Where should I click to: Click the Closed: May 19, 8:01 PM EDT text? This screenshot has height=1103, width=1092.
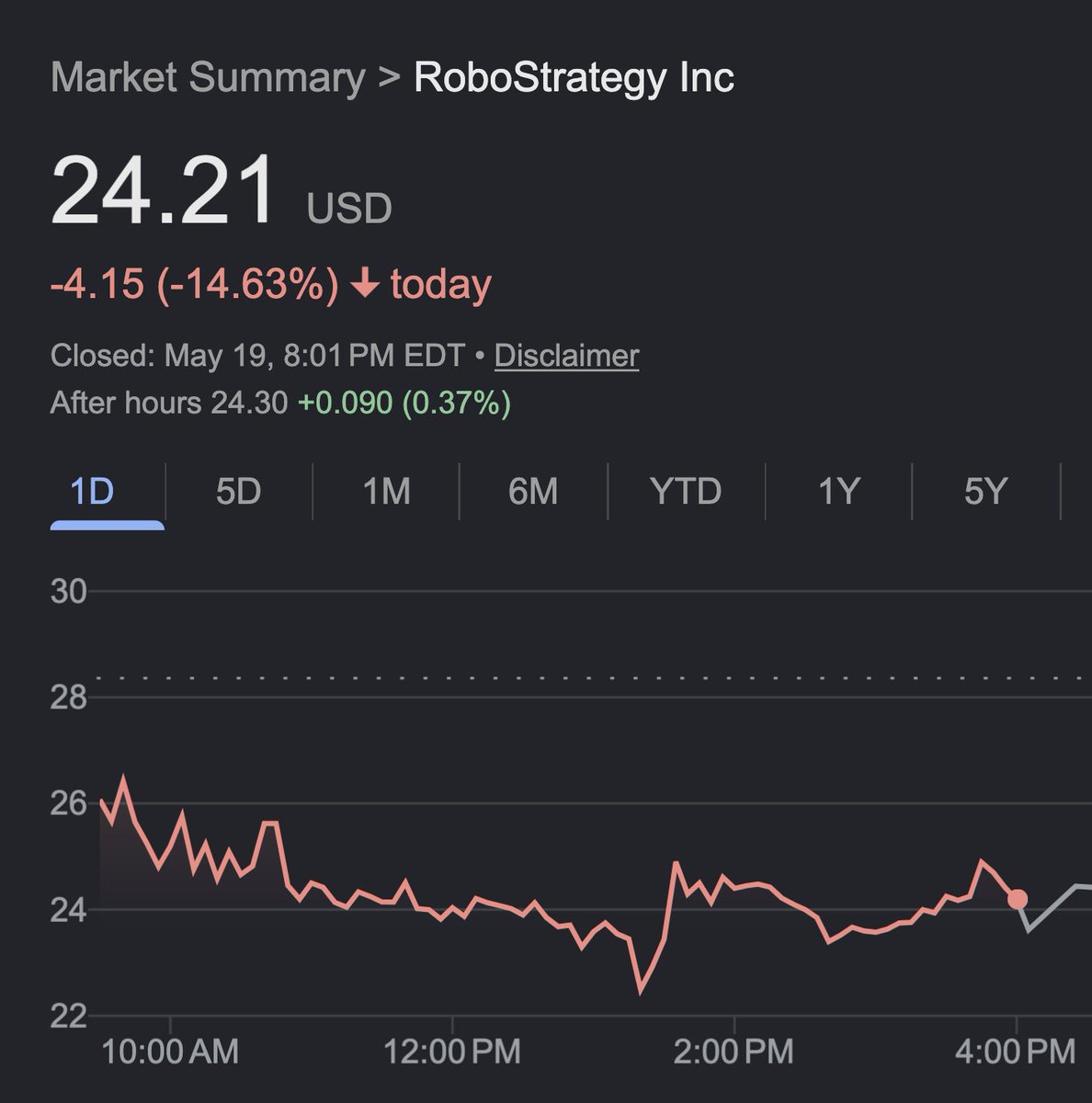(257, 356)
